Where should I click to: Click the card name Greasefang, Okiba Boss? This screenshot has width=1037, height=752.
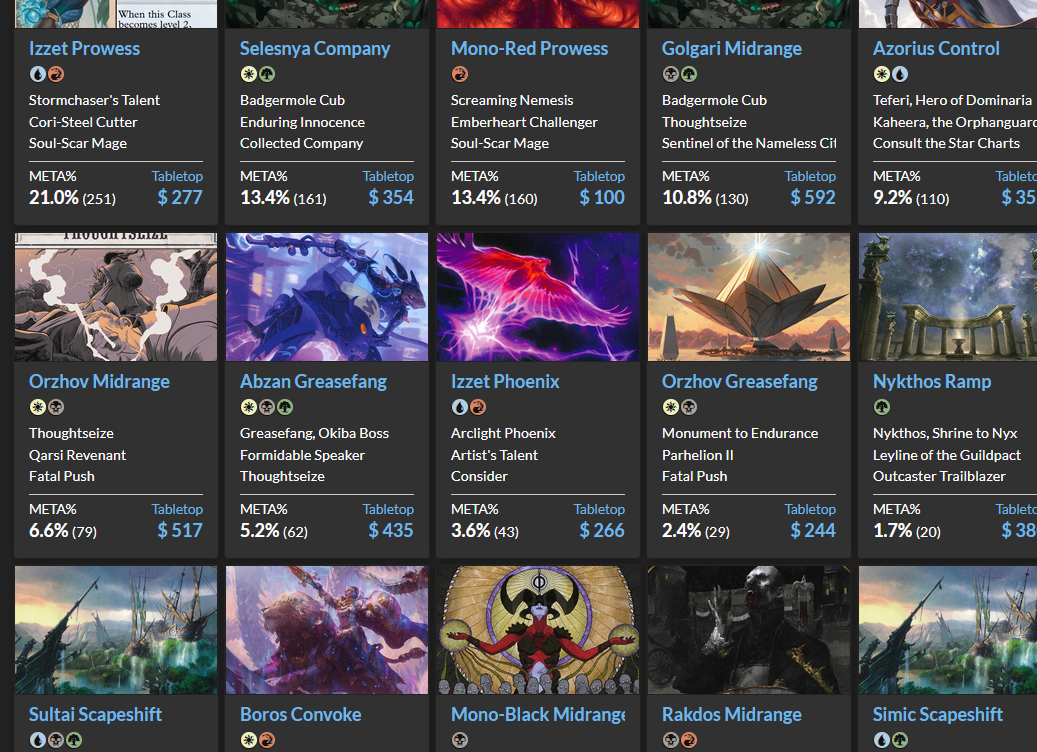coord(314,433)
